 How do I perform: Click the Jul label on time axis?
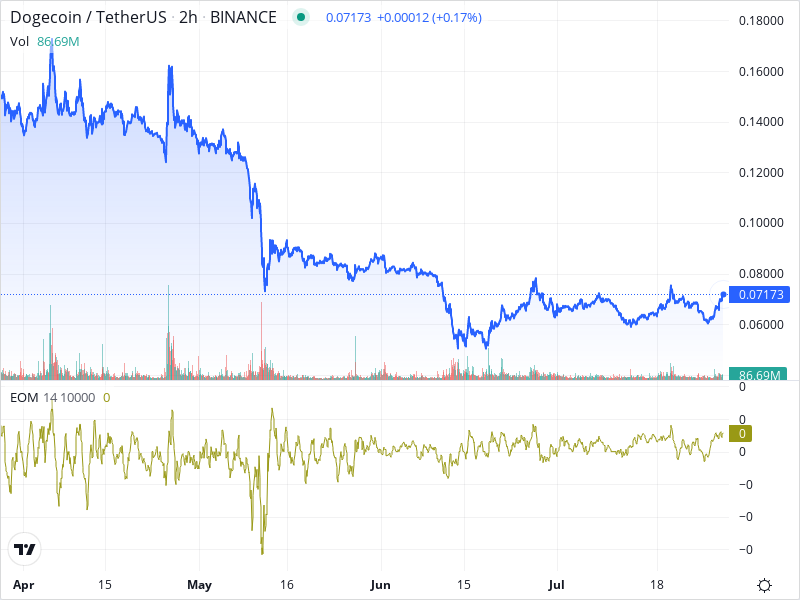click(x=556, y=585)
